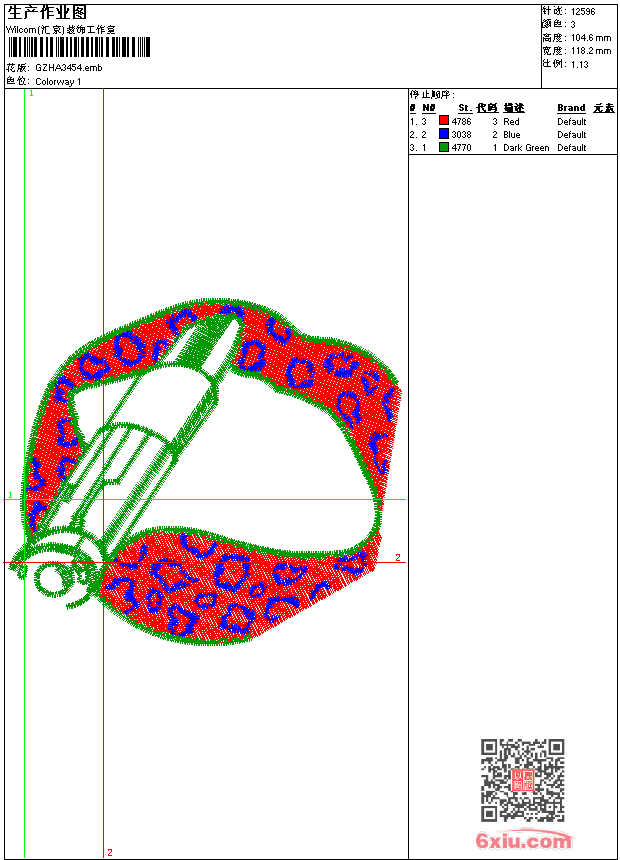This screenshot has height=860, width=620.
Task: Select the width value 118.2 mm
Action: [x=591, y=51]
